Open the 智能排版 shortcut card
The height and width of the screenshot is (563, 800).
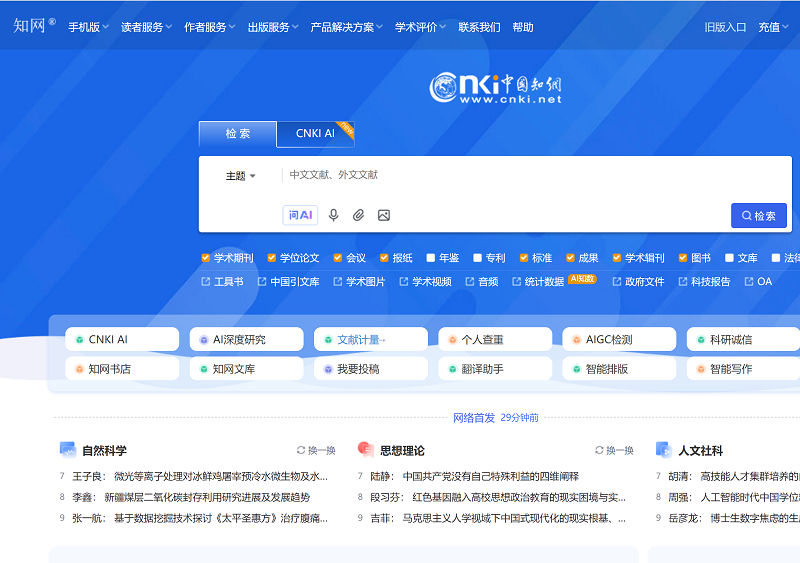coord(619,369)
